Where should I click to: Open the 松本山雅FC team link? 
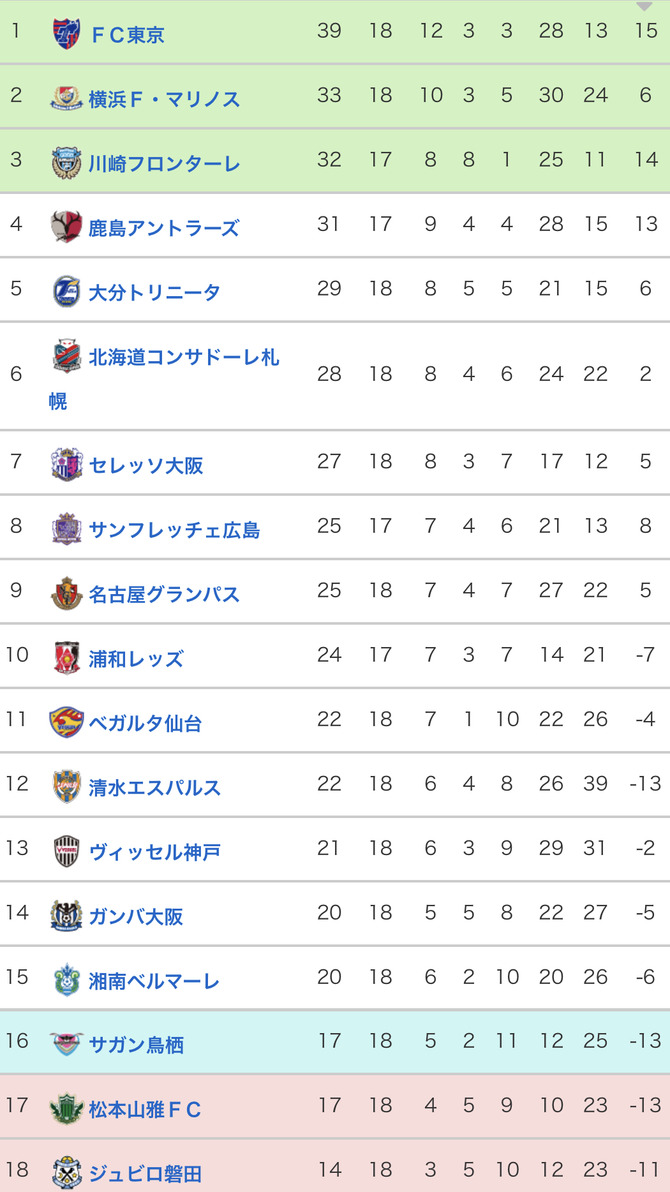pos(145,1110)
